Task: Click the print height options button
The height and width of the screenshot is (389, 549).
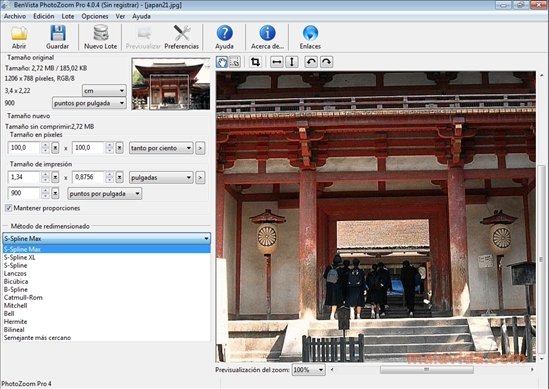Action: click(119, 177)
